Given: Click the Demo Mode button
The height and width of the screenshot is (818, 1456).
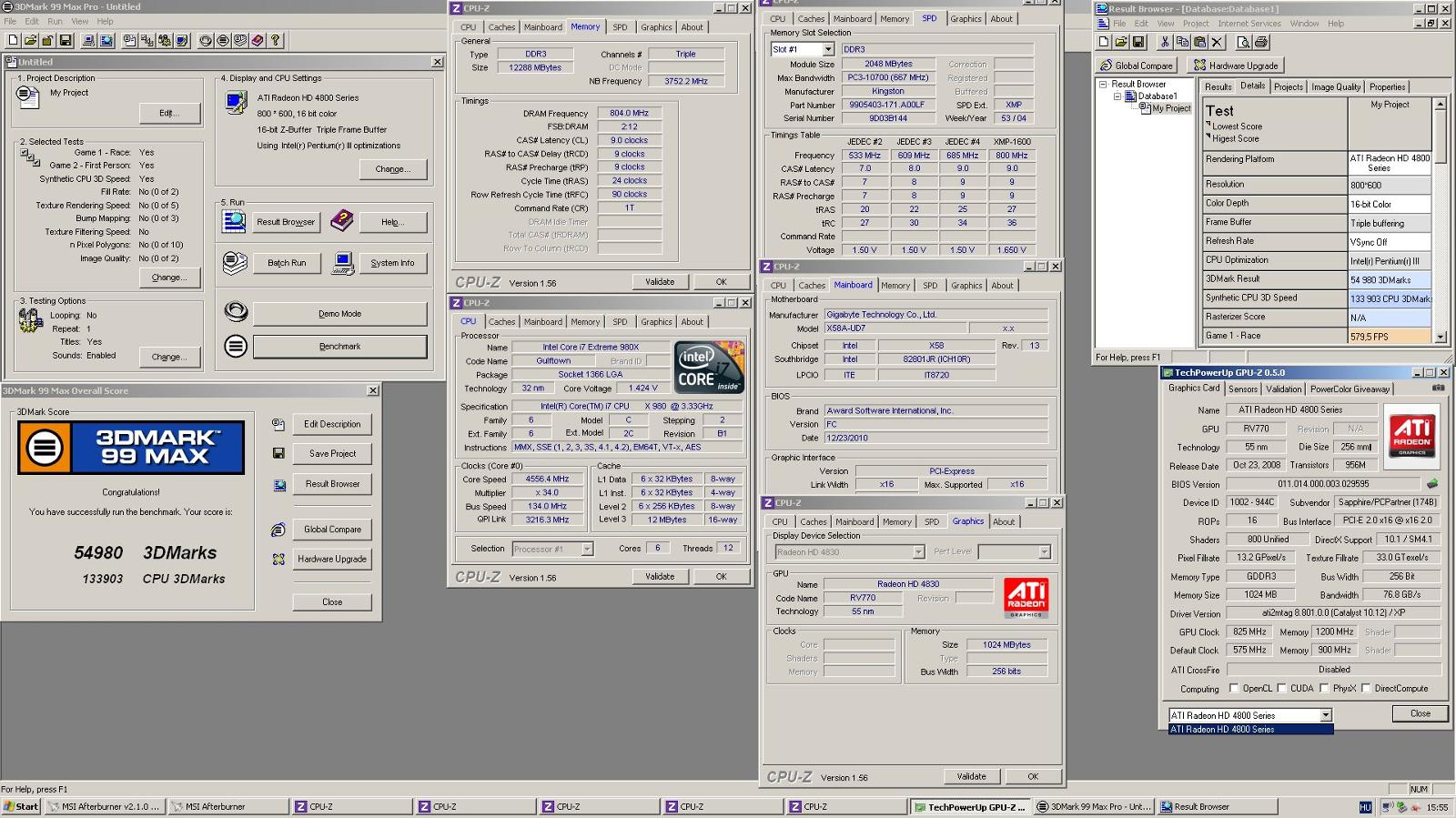Looking at the screenshot, I should coord(339,314).
